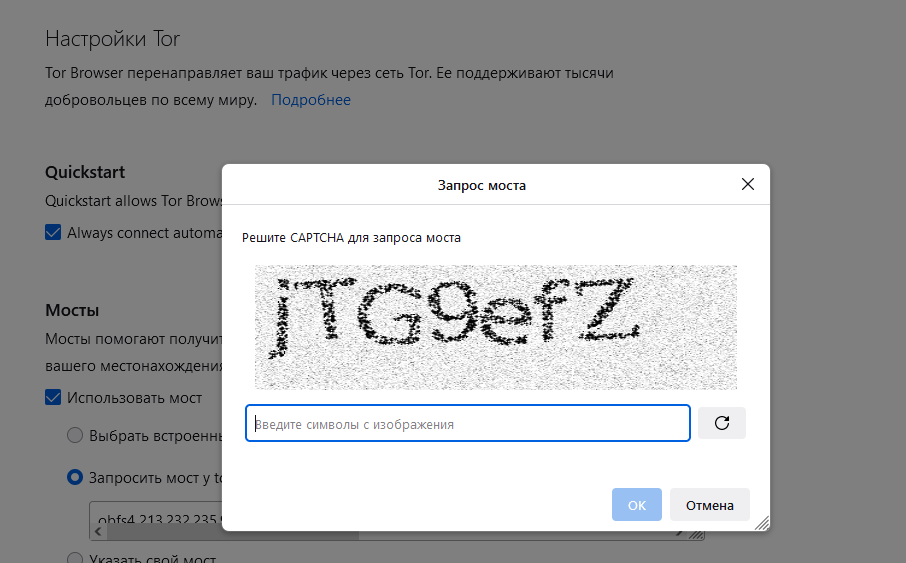This screenshot has height=563, width=906.
Task: Click Решите CAPTCHA instruction text
Action: 351,238
